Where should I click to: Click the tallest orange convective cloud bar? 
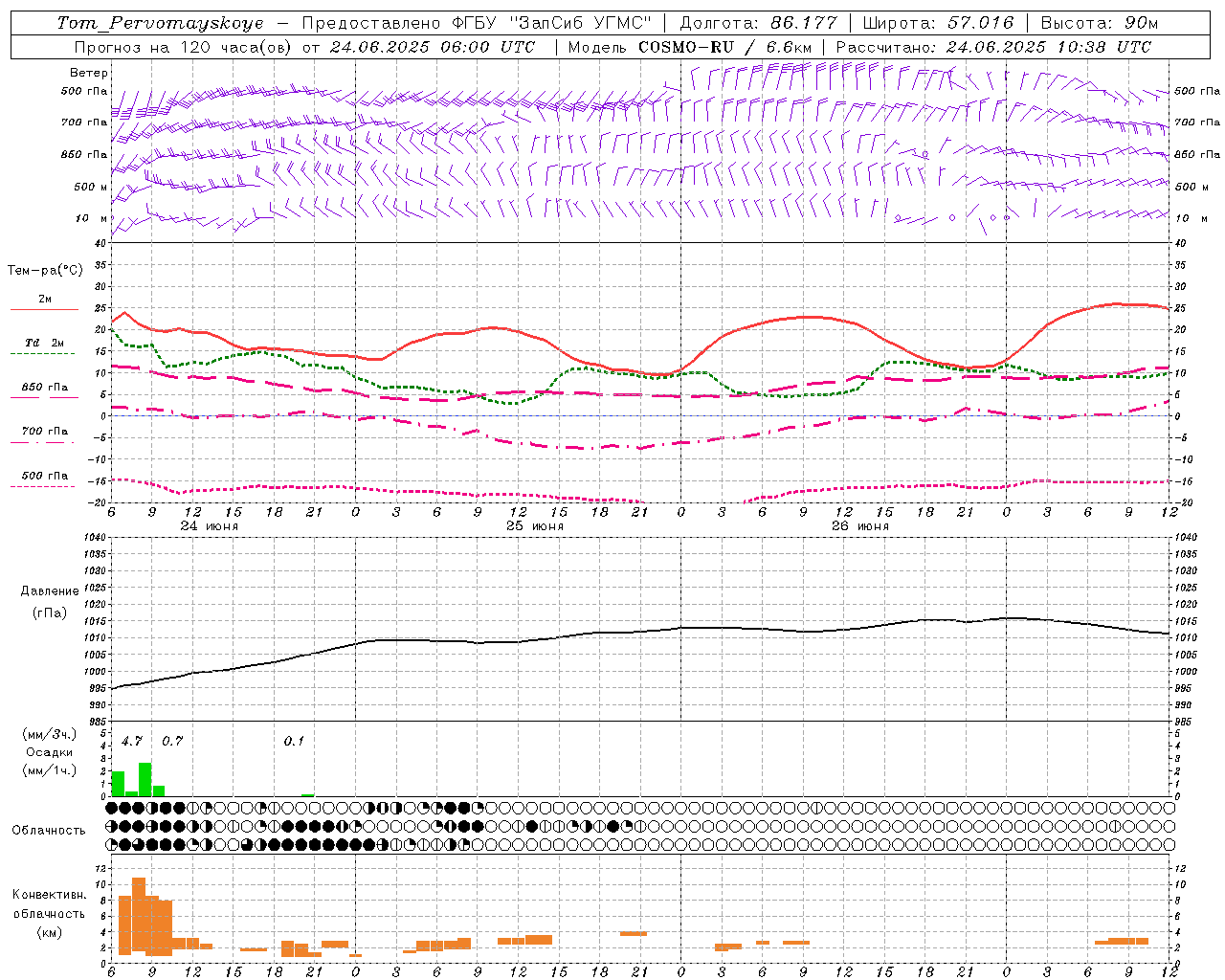pos(139,915)
